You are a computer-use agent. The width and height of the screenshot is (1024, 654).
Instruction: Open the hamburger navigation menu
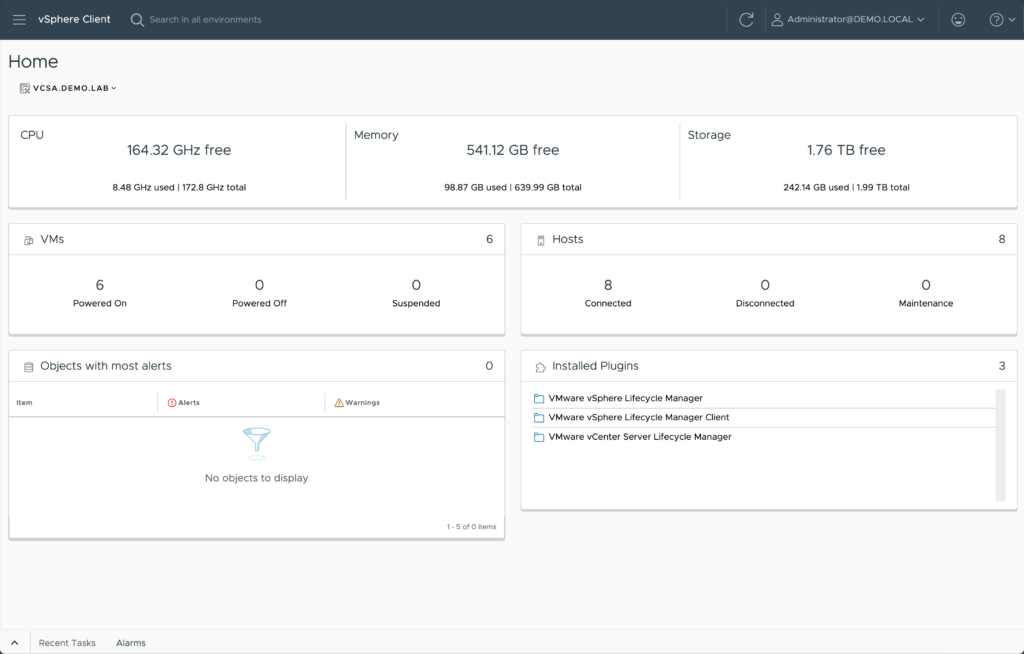(19, 20)
